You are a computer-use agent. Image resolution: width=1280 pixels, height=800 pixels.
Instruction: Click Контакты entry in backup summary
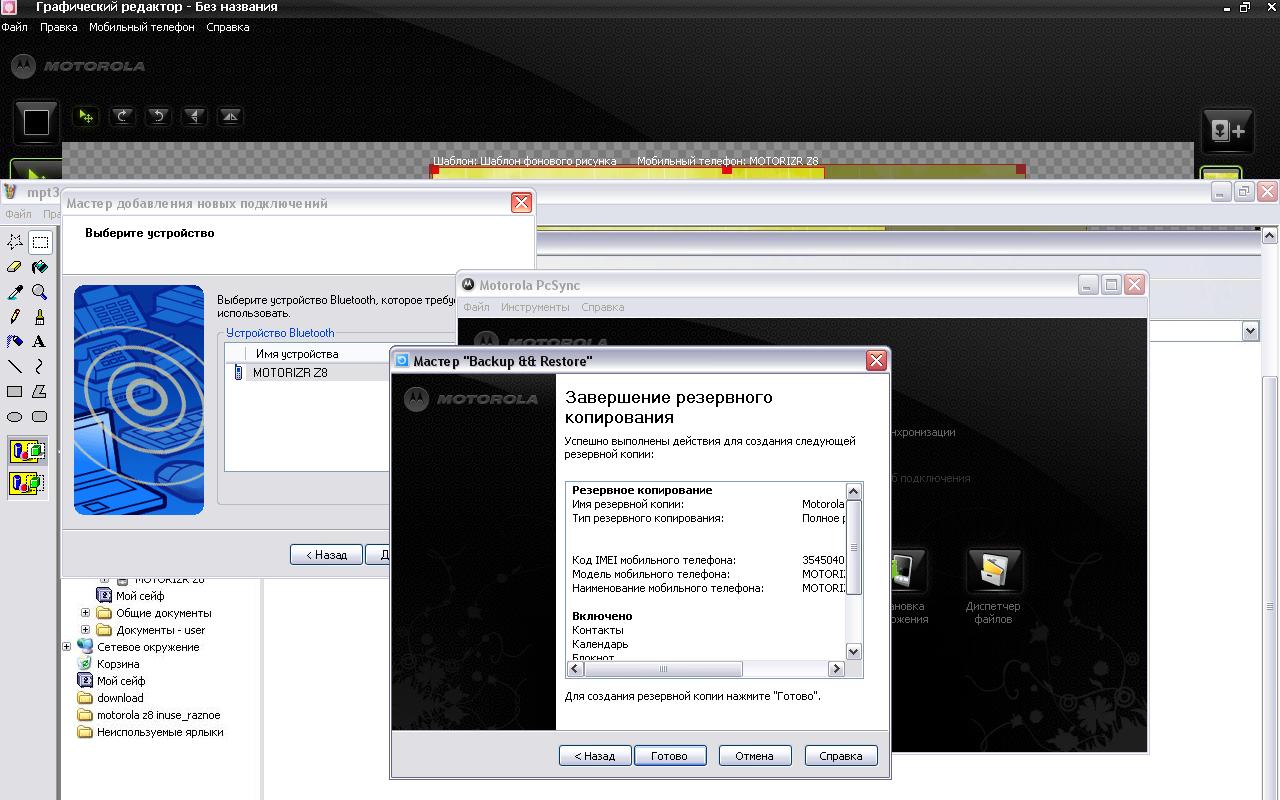(598, 630)
